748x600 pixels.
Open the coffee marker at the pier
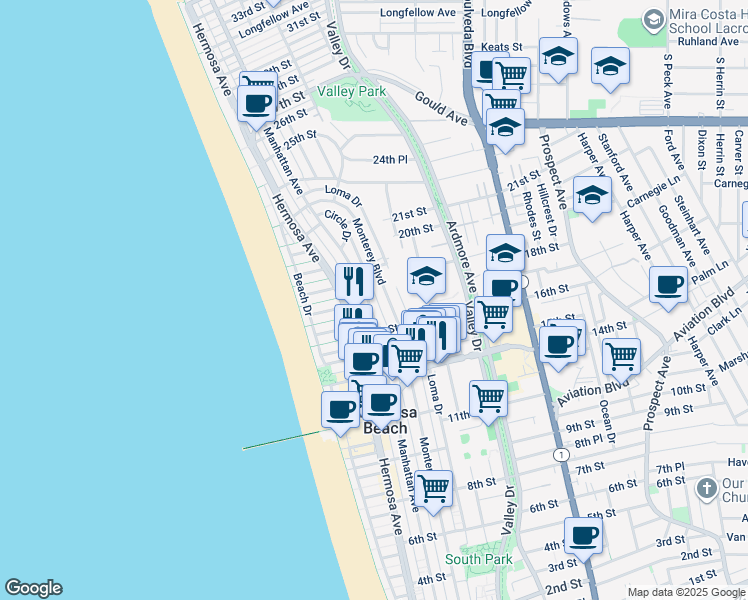click(x=341, y=409)
